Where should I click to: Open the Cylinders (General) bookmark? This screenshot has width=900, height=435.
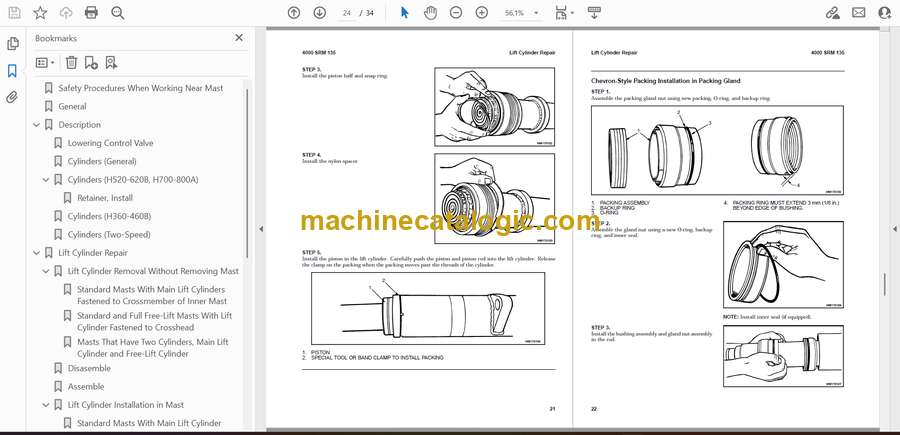point(102,161)
